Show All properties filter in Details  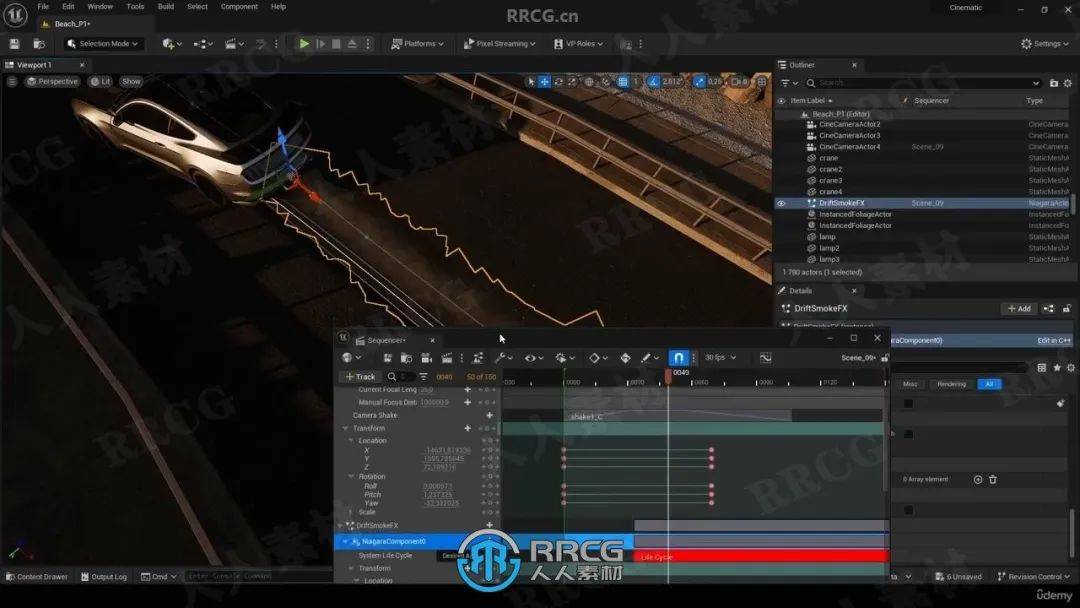point(989,384)
